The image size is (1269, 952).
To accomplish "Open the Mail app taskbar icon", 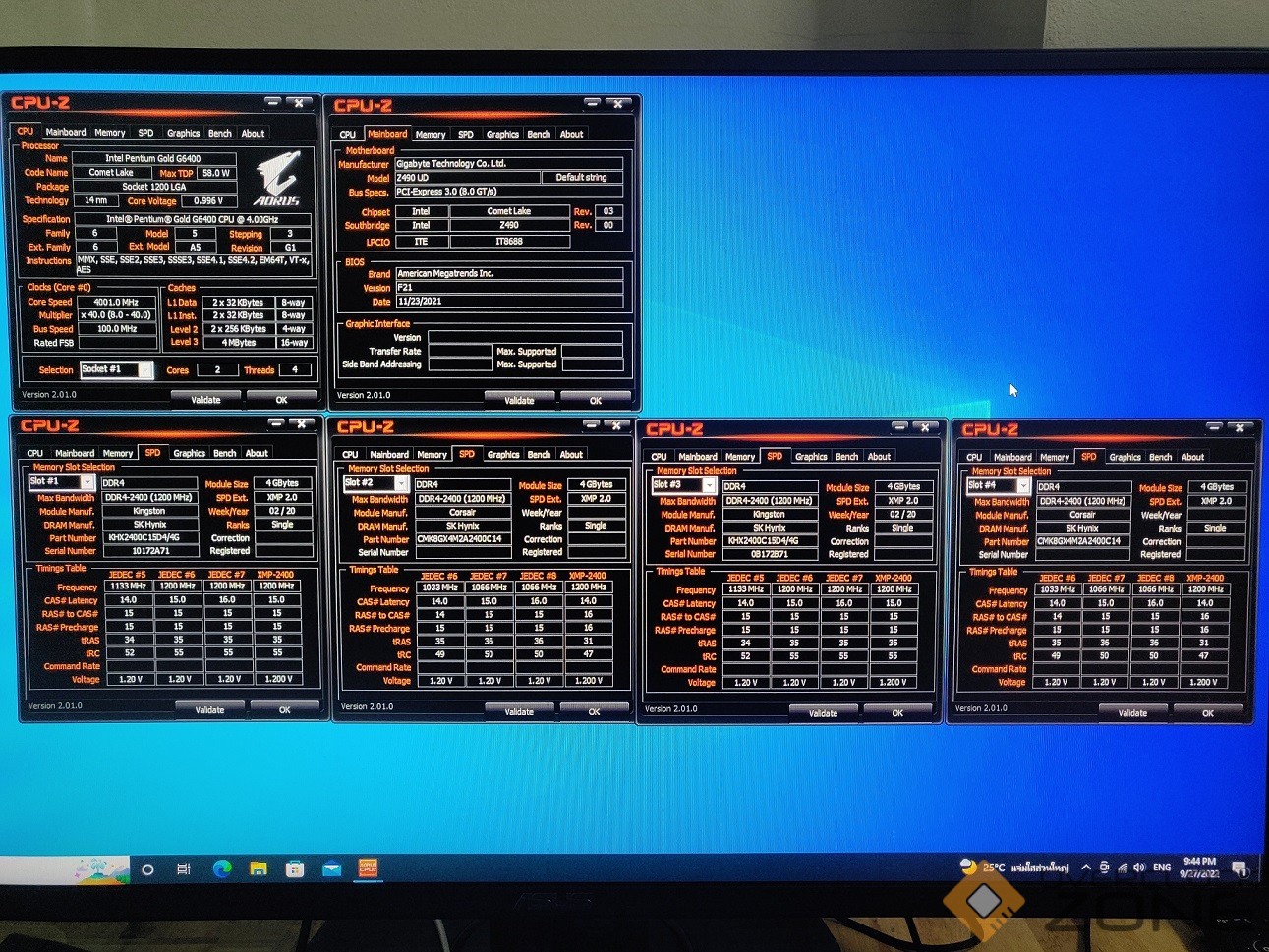I will point(331,868).
